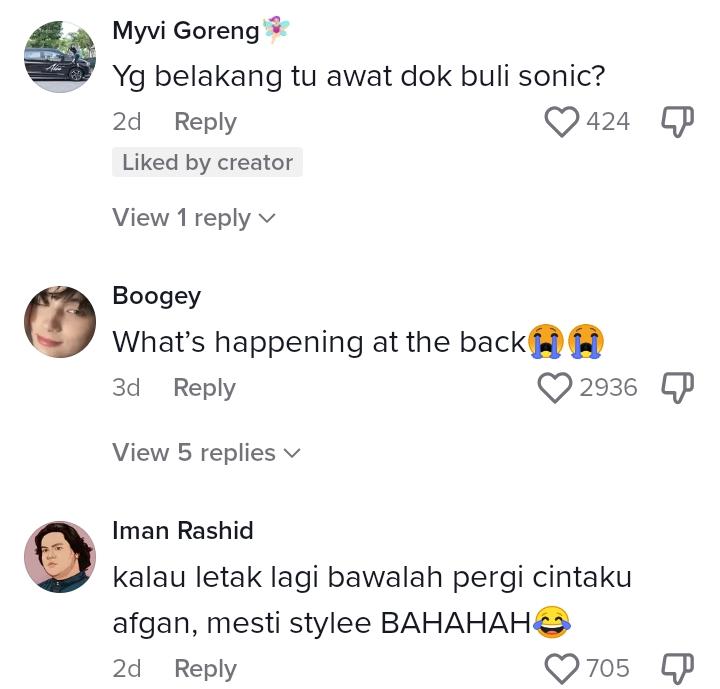Screen dimensions: 720x689
Task: Dislike Iman Rashid's comment
Action: [678, 668]
